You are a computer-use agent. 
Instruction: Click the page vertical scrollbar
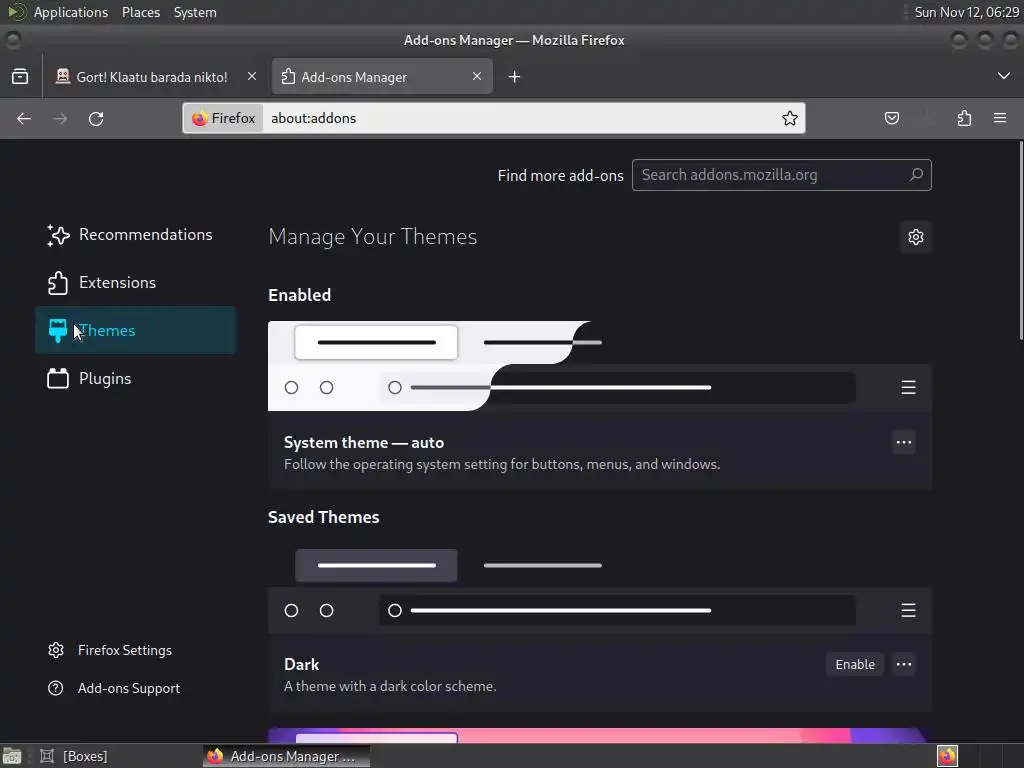point(1021,240)
